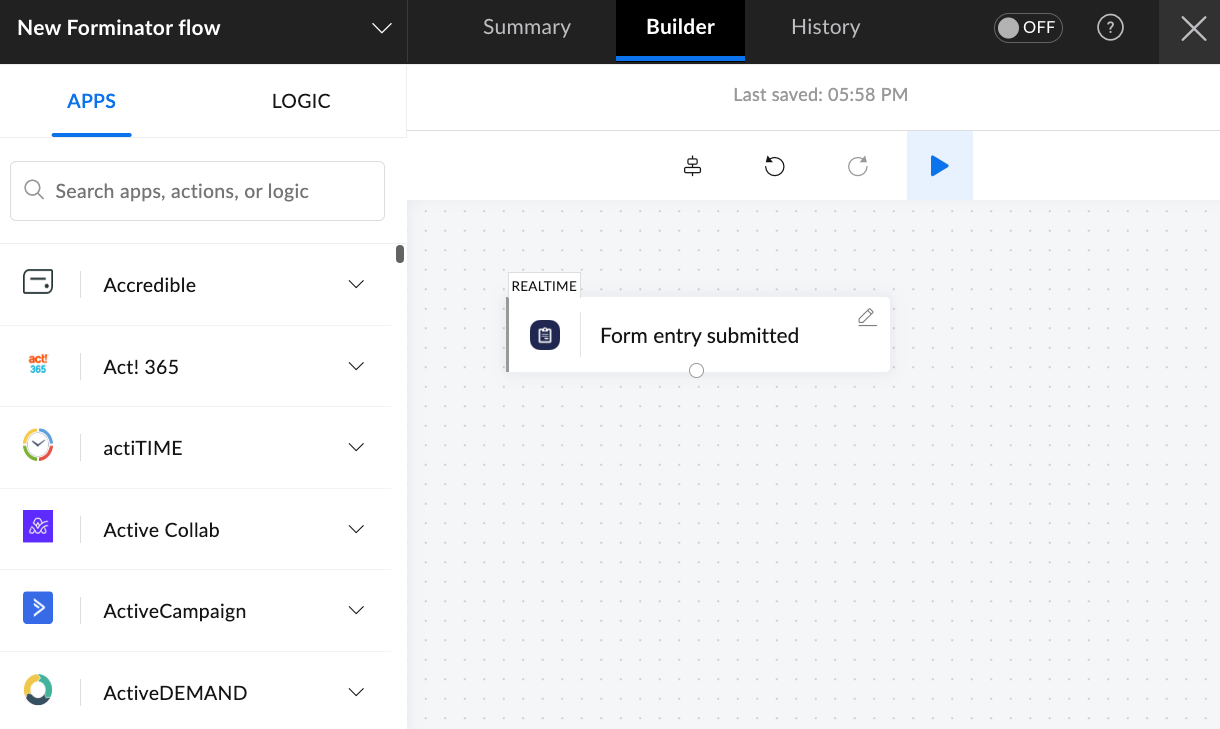The height and width of the screenshot is (729, 1220).
Task: Click the REALTIME tag on trigger
Action: point(544,286)
